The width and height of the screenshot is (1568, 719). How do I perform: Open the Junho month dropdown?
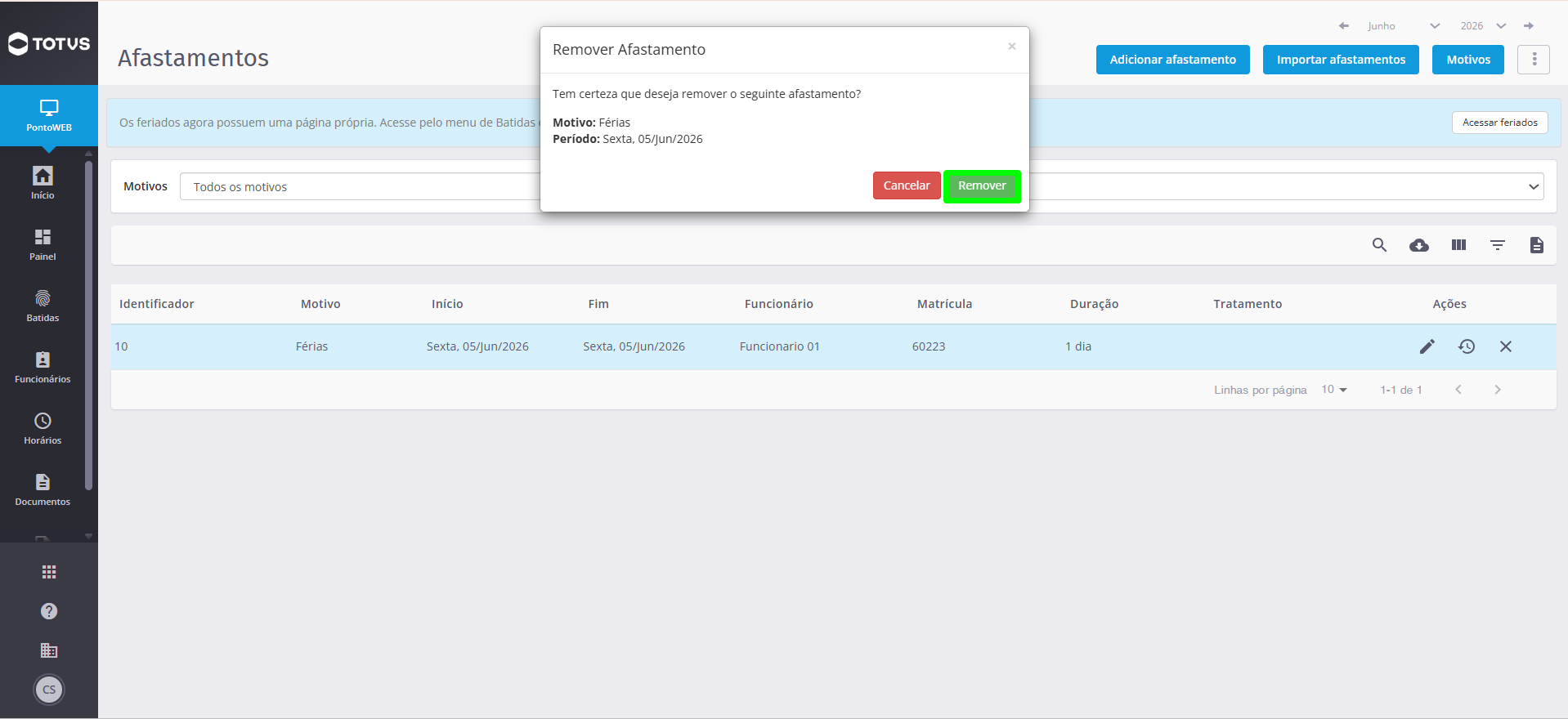click(1403, 26)
